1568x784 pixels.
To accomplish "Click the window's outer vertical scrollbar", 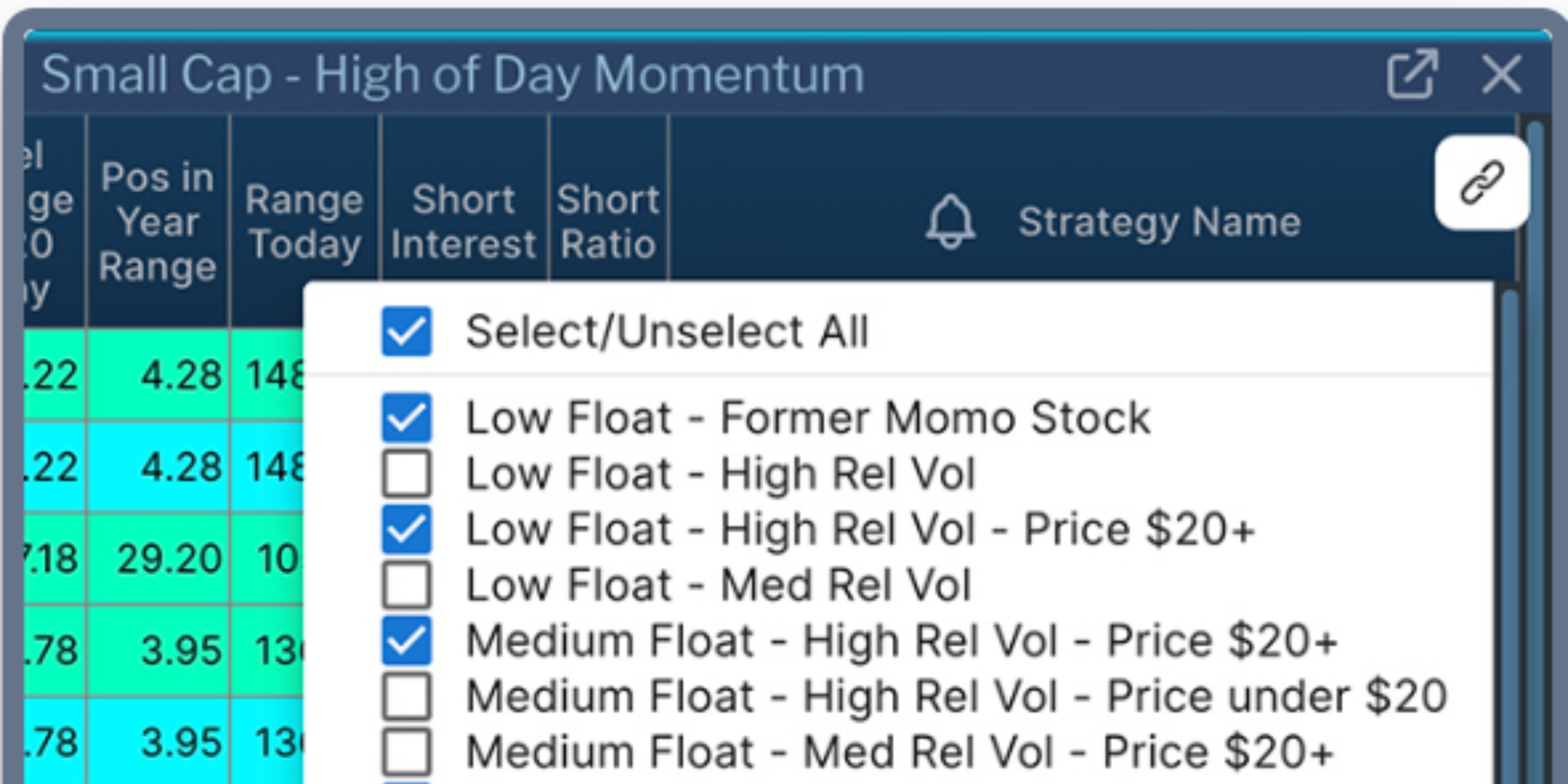I will pos(1535,451).
